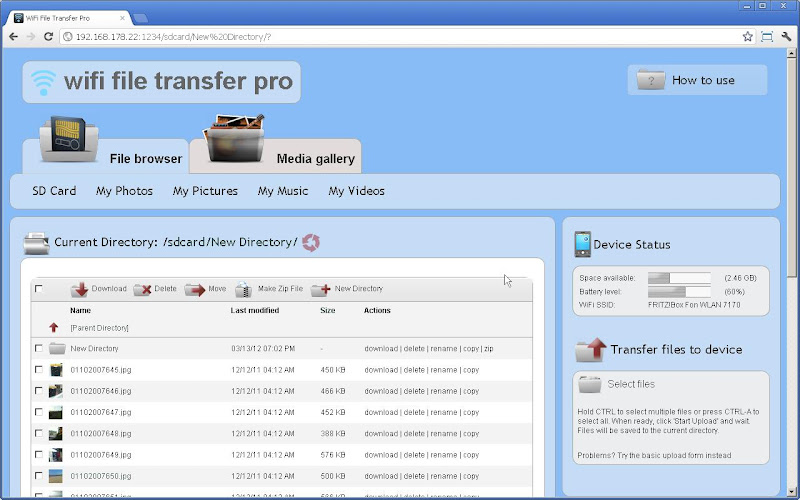Click the [Parent Directory] link
Screen dimensions: 800x500
pyautogui.click(x=99, y=328)
